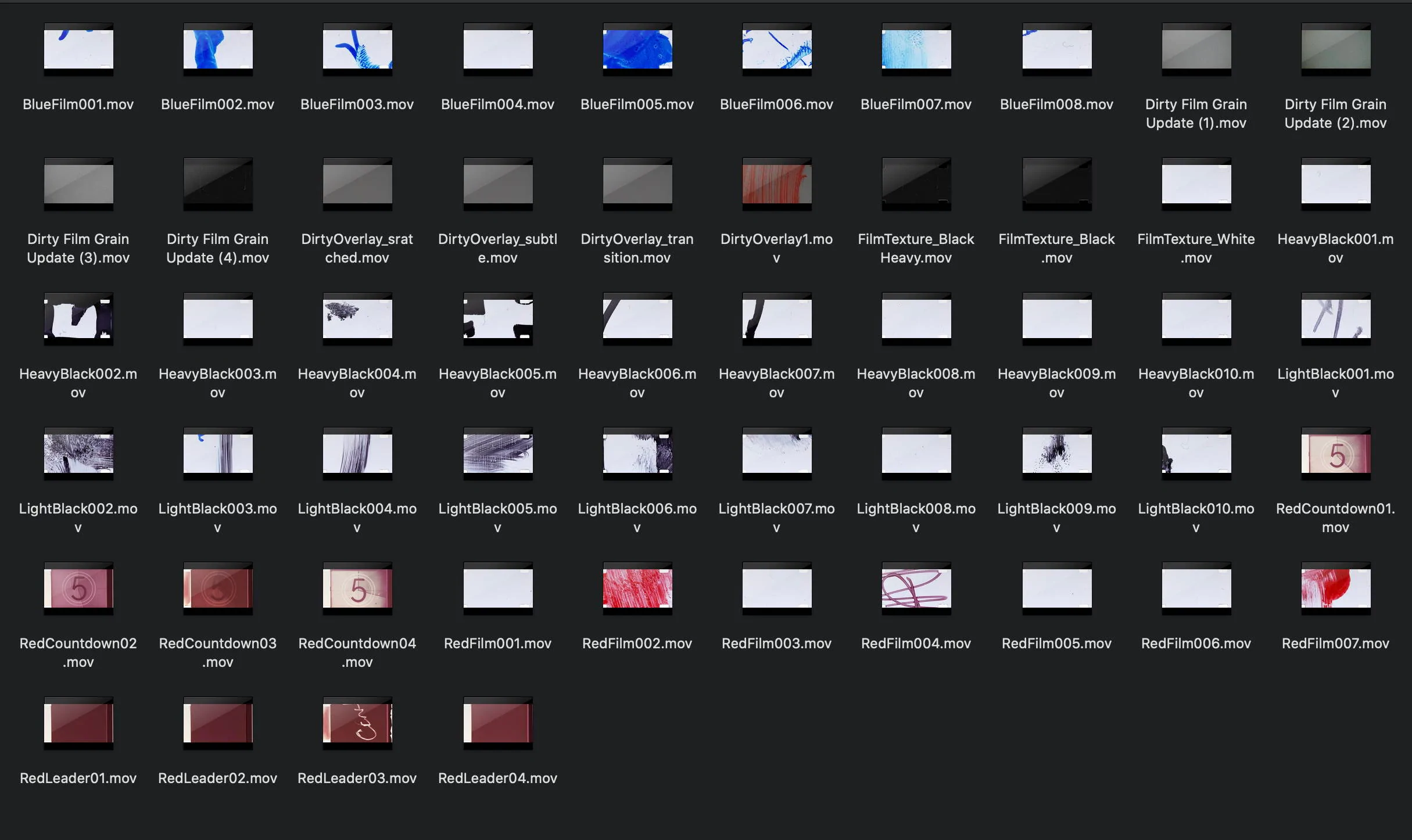Select the LightBlack010.mov thumbnail
The height and width of the screenshot is (840, 1412).
[x=1196, y=454]
